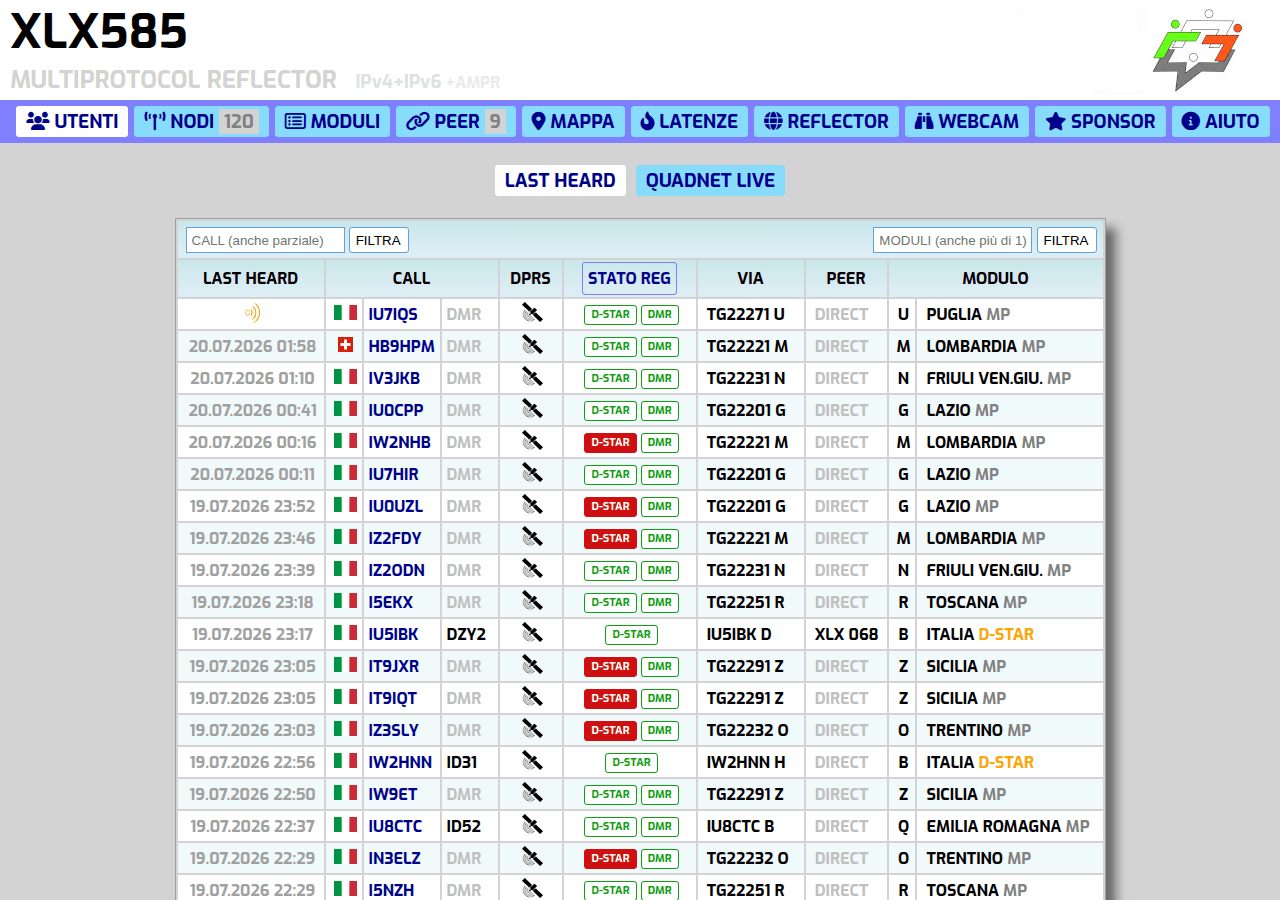This screenshot has height=900, width=1280.
Task: Click the PUGLIA MP module cell
Action: coord(1010,314)
